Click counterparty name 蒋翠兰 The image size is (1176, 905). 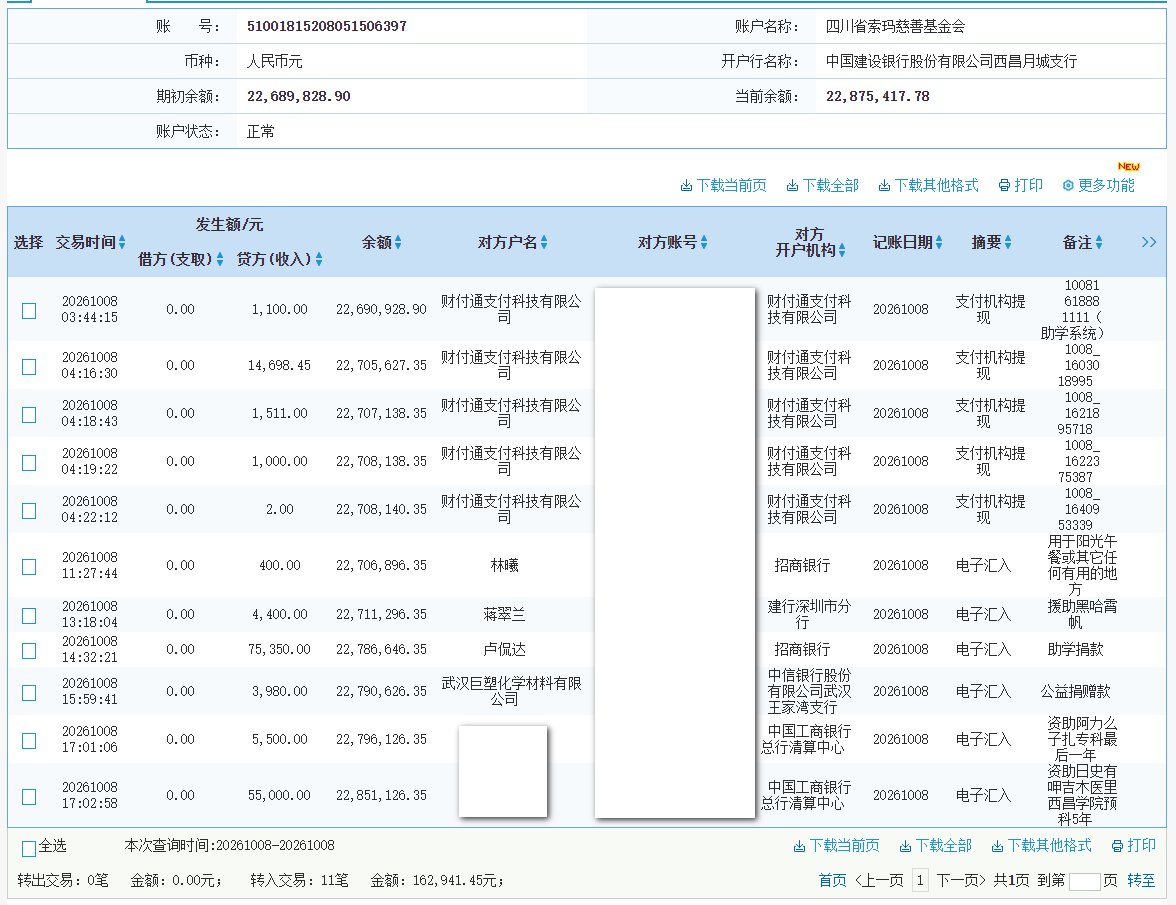pos(505,614)
